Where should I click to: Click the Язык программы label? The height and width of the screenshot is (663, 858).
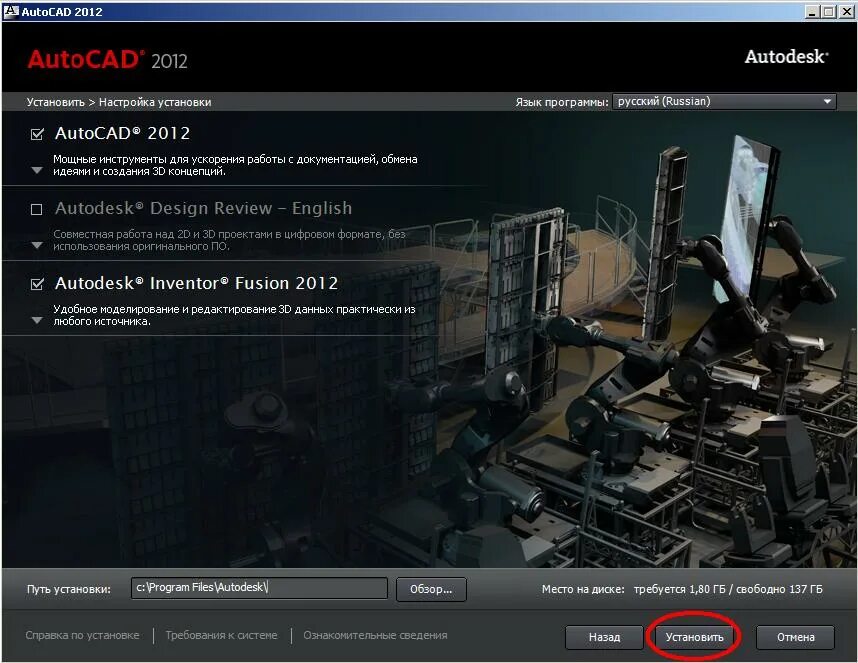[x=561, y=102]
